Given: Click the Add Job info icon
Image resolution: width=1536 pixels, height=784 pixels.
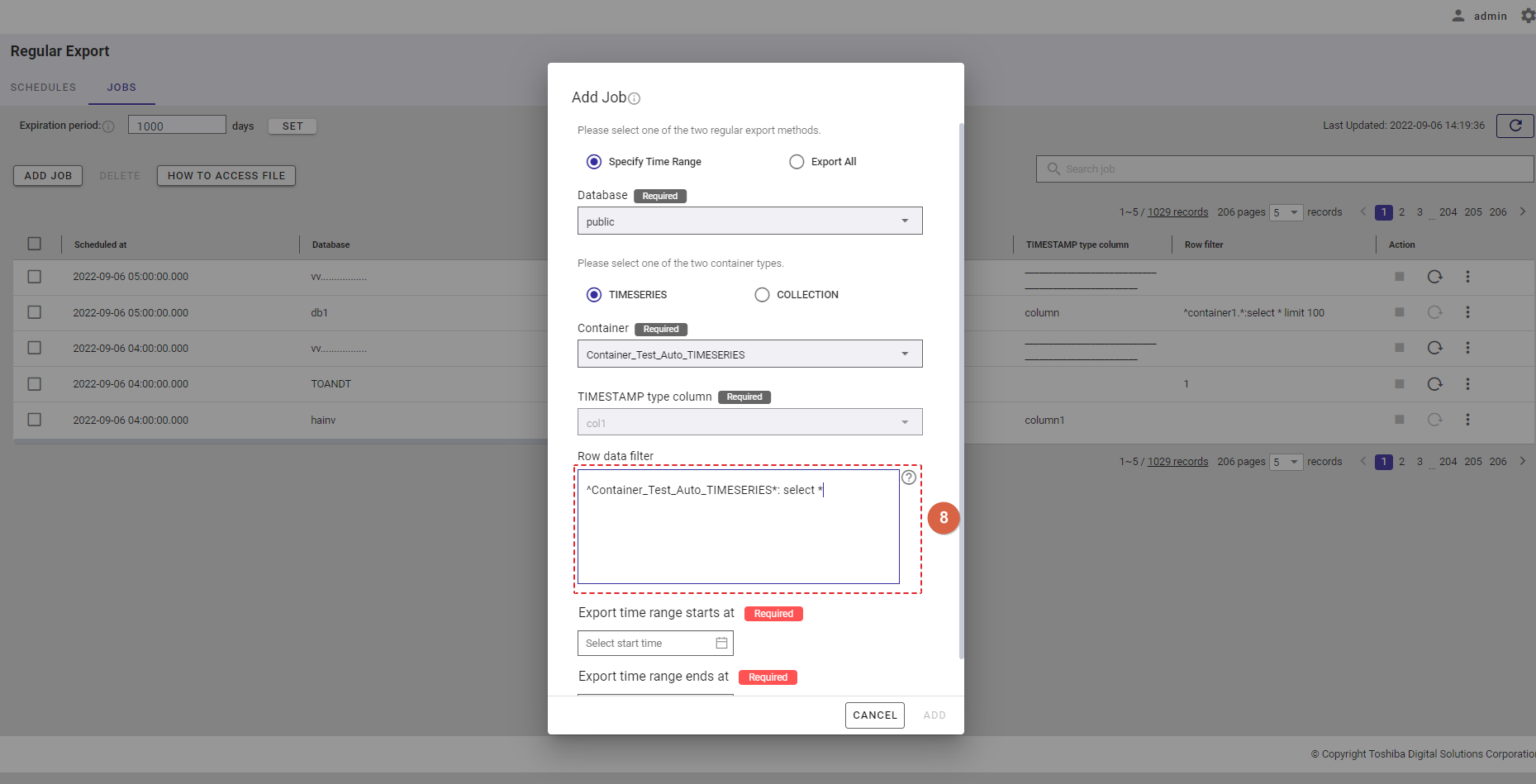Looking at the screenshot, I should (x=634, y=98).
